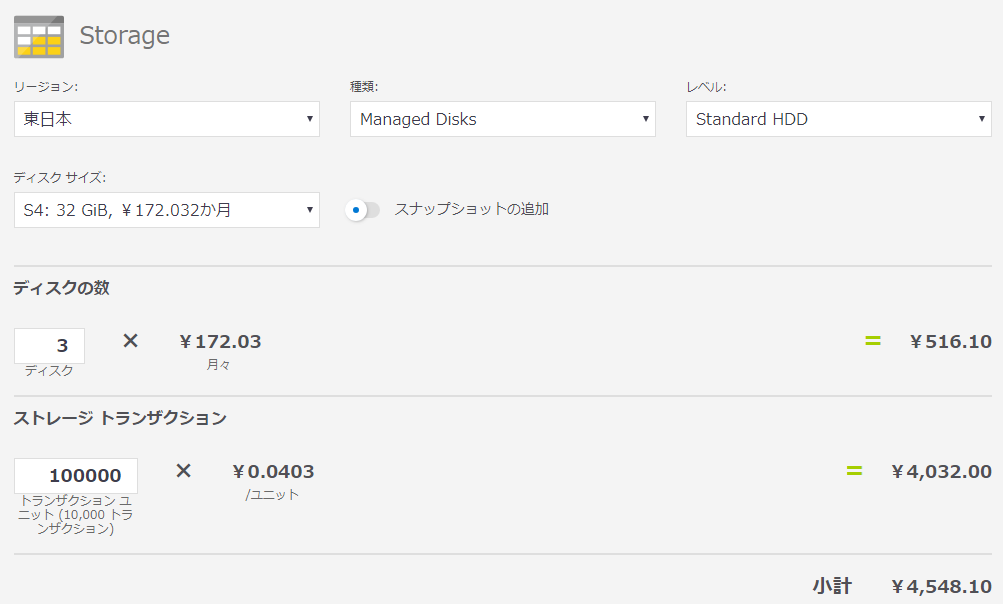1003x604 pixels.
Task: Expand the 種類 dropdown showing Managed Disks
Action: pos(503,119)
